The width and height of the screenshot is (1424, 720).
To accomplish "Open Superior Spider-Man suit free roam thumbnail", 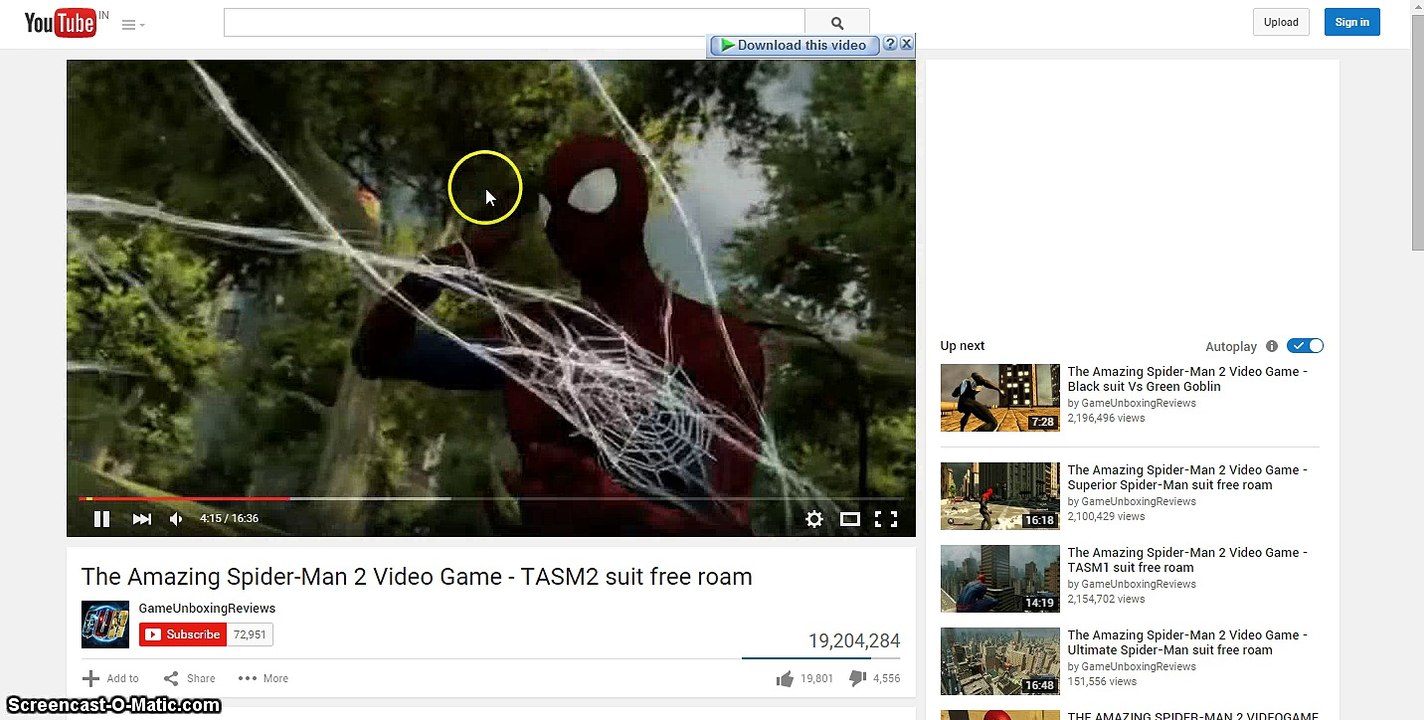I will tap(1000, 496).
